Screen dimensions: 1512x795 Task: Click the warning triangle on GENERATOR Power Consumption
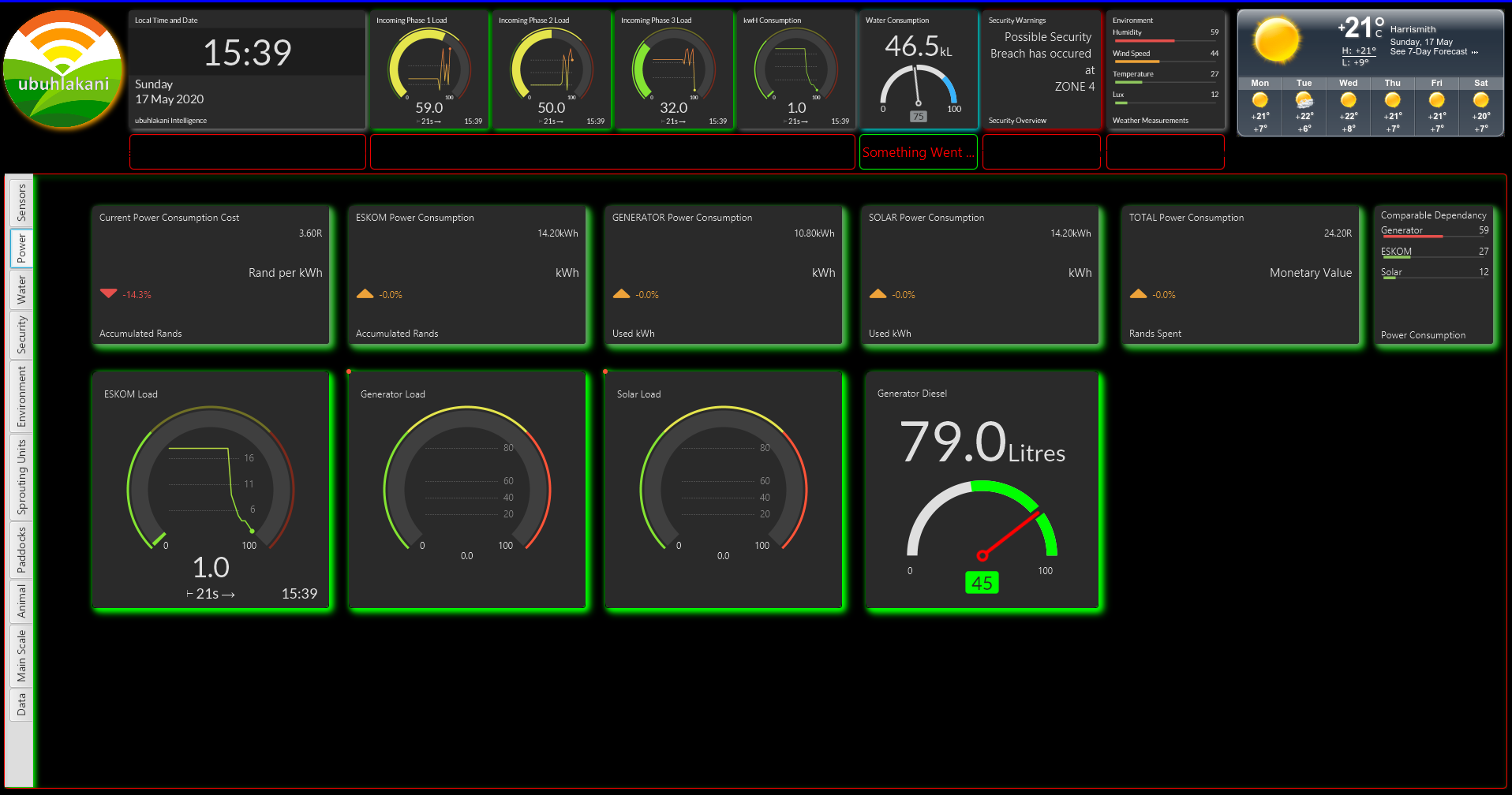[x=621, y=293]
